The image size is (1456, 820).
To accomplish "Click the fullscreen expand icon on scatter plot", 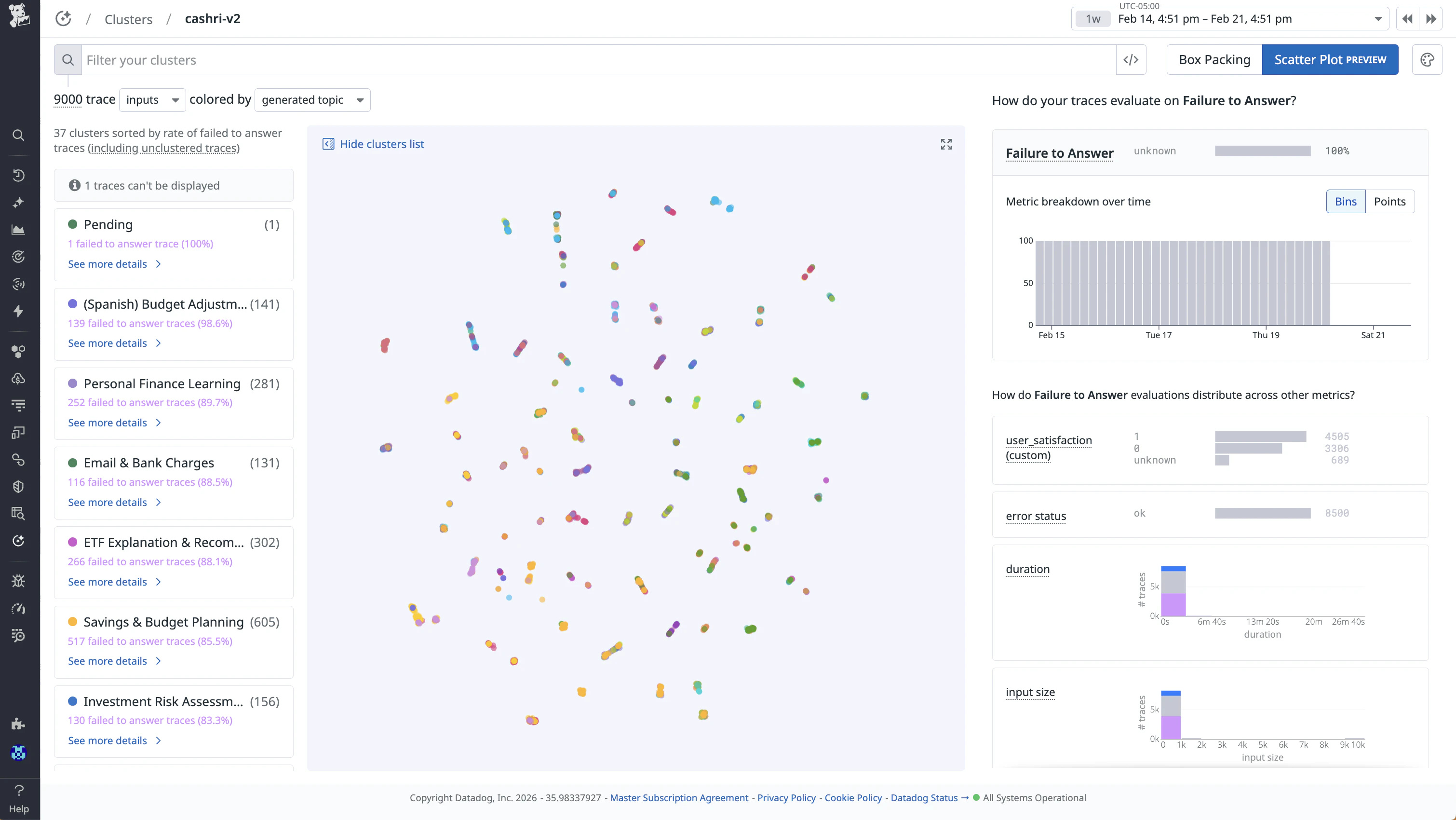I will click(x=946, y=144).
